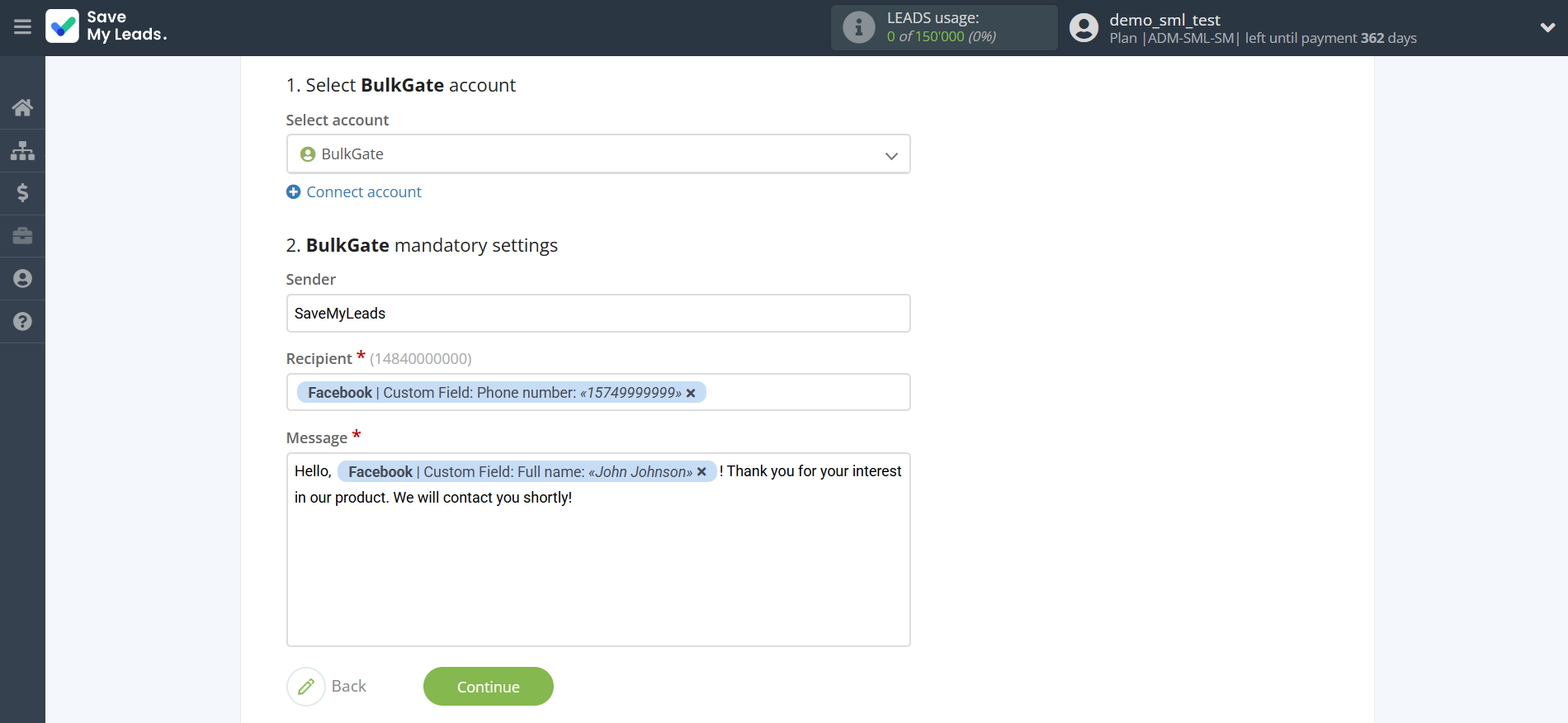Click the Save My Leads logo
The width and height of the screenshot is (1568, 723).
[106, 26]
